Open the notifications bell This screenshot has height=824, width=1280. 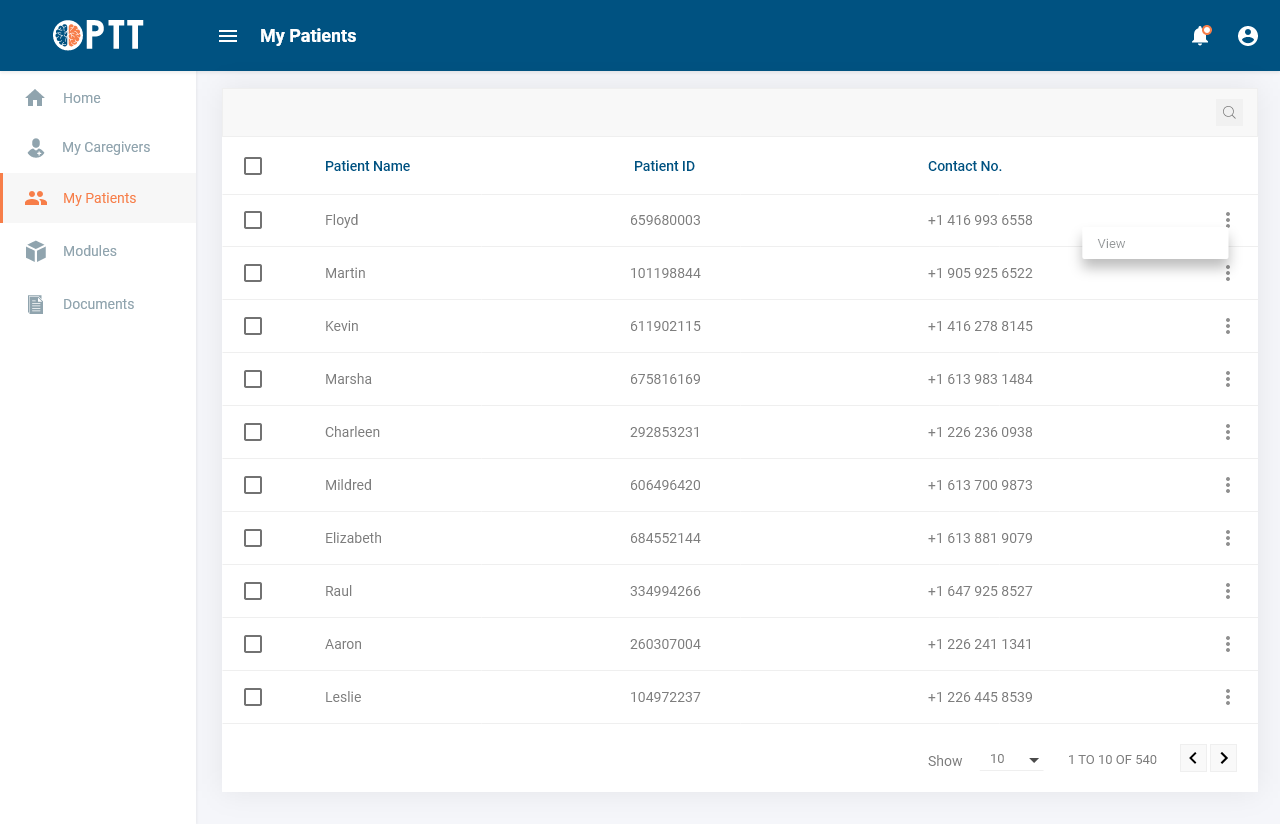(x=1200, y=36)
